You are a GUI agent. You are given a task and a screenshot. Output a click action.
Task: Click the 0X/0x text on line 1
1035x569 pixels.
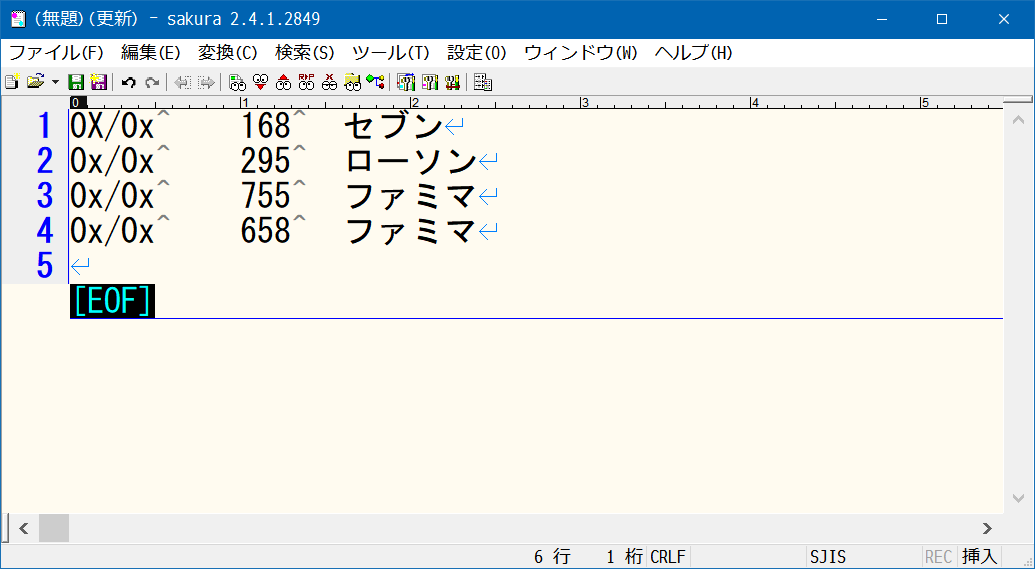click(112, 125)
